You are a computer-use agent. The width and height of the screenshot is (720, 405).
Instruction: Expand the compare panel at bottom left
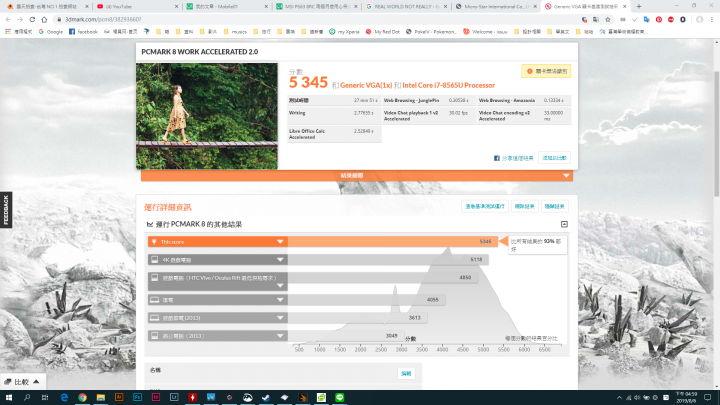tap(22, 382)
